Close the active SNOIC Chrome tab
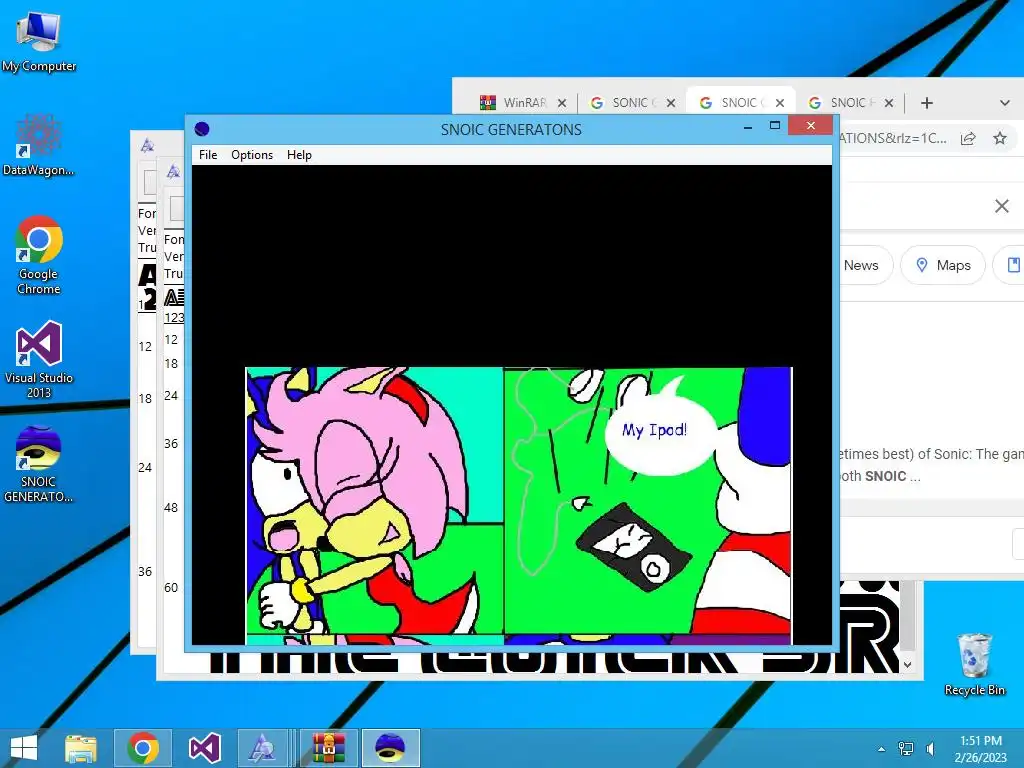Screen dimensions: 1024x768 coord(780,103)
